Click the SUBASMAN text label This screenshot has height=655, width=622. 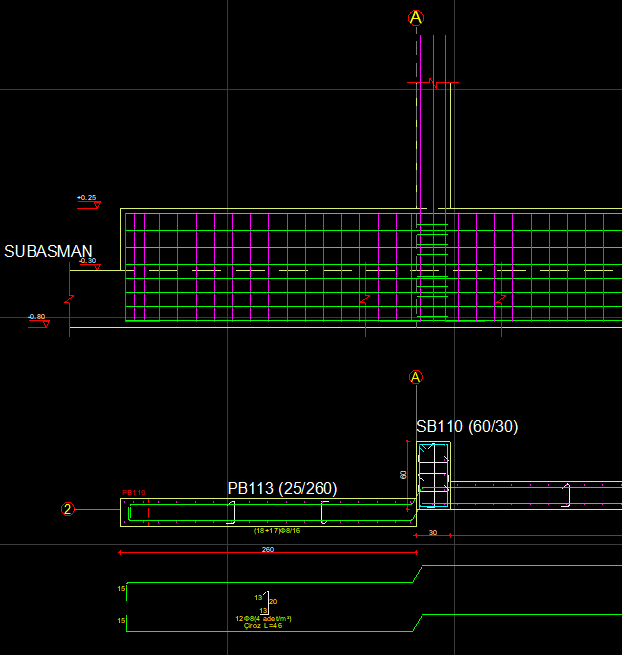tap(48, 251)
